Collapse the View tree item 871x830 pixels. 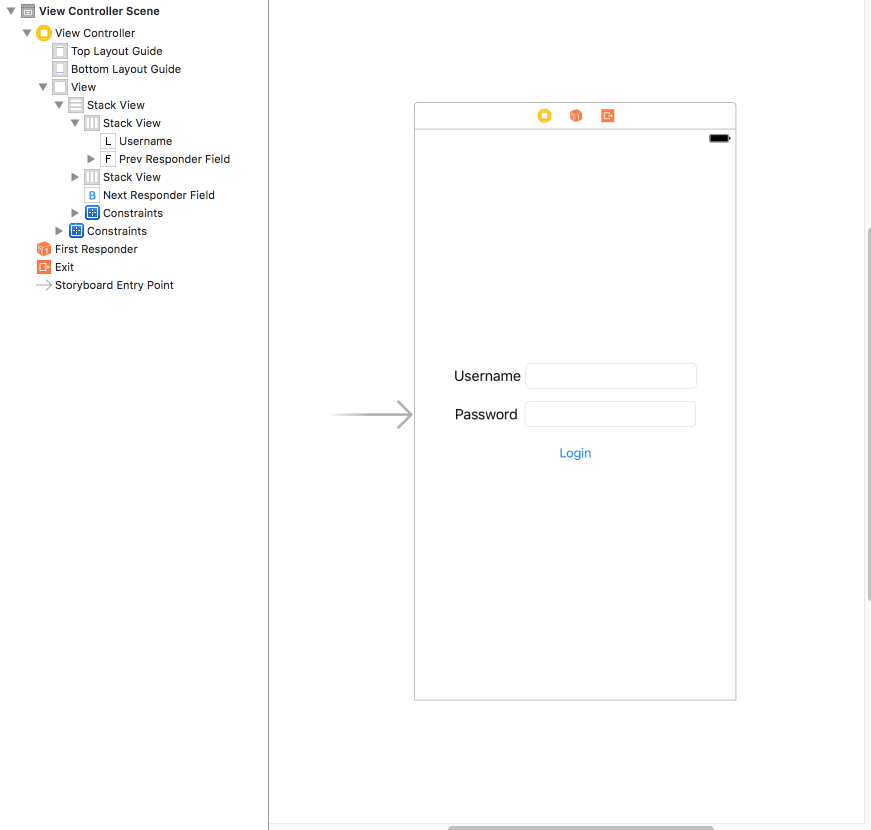43,86
